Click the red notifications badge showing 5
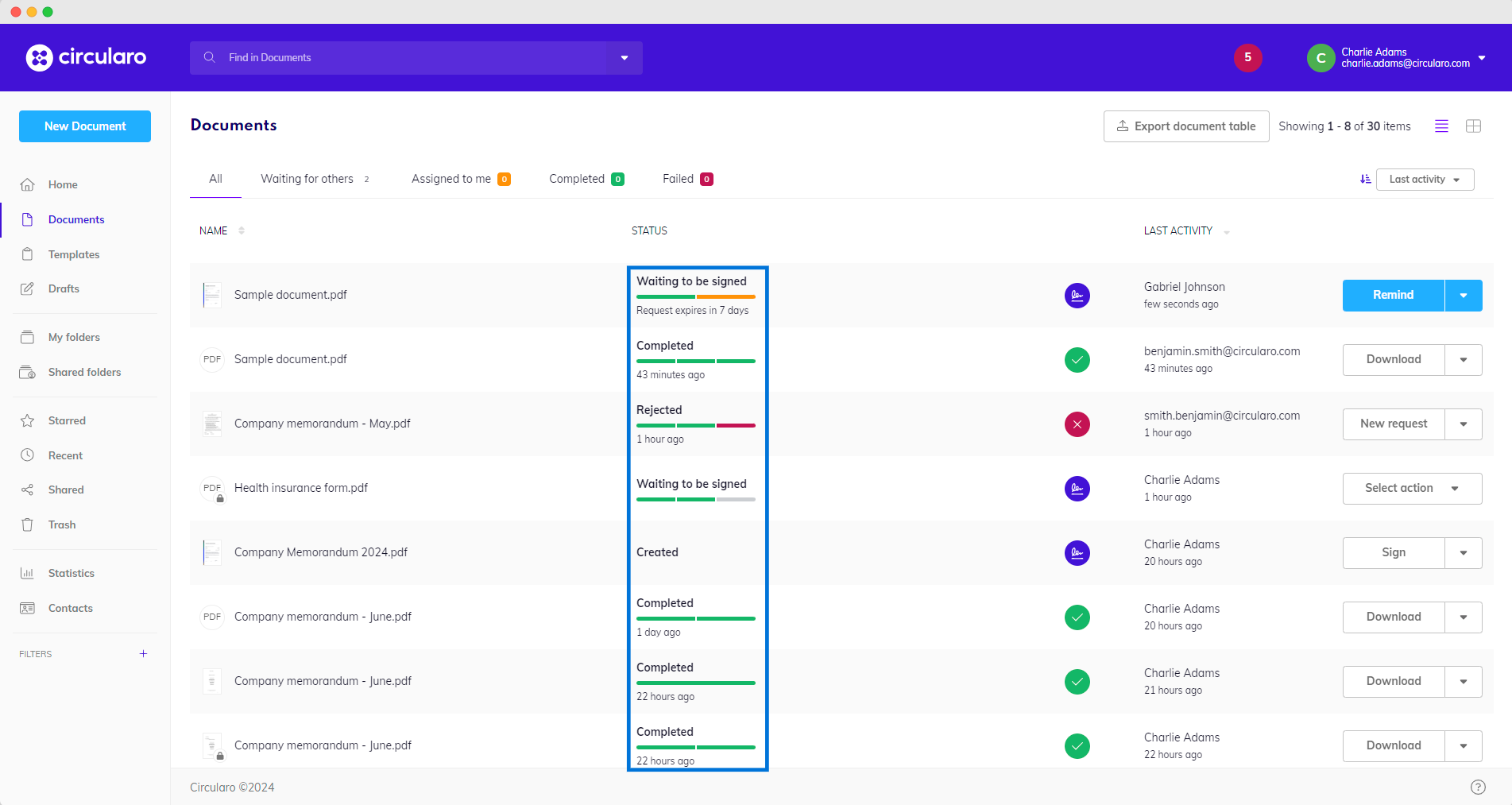This screenshot has height=805, width=1512. 1247,57
